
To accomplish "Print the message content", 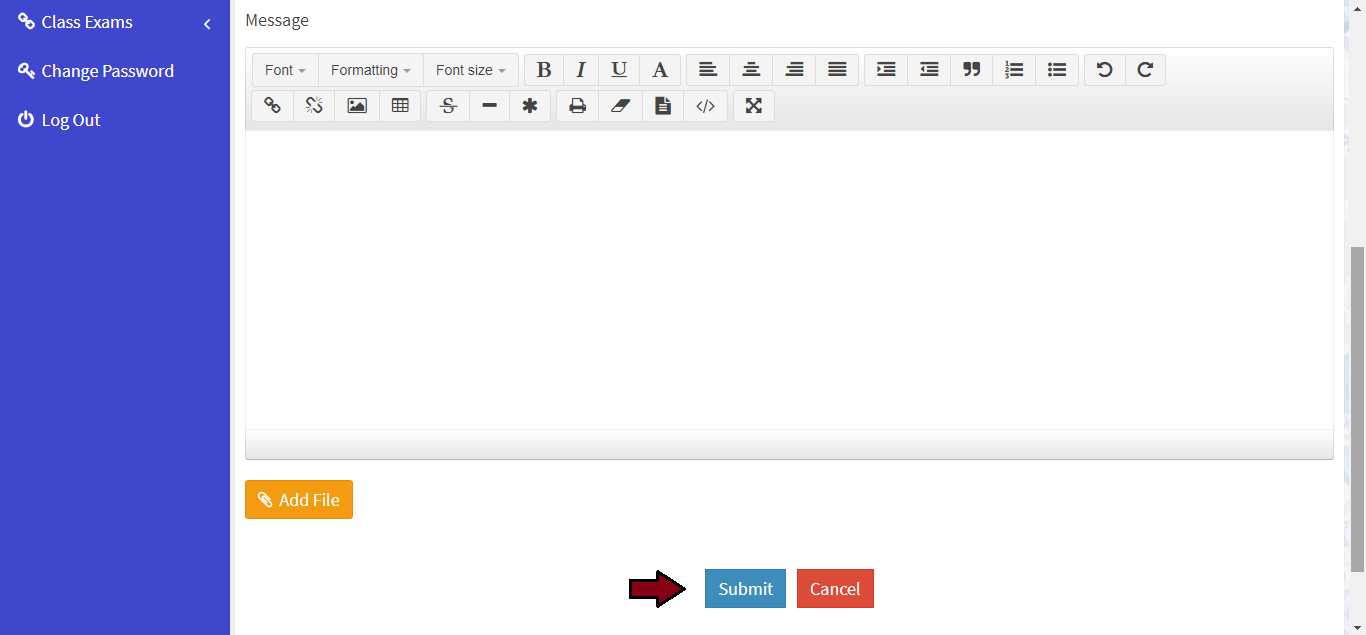I will tap(577, 106).
